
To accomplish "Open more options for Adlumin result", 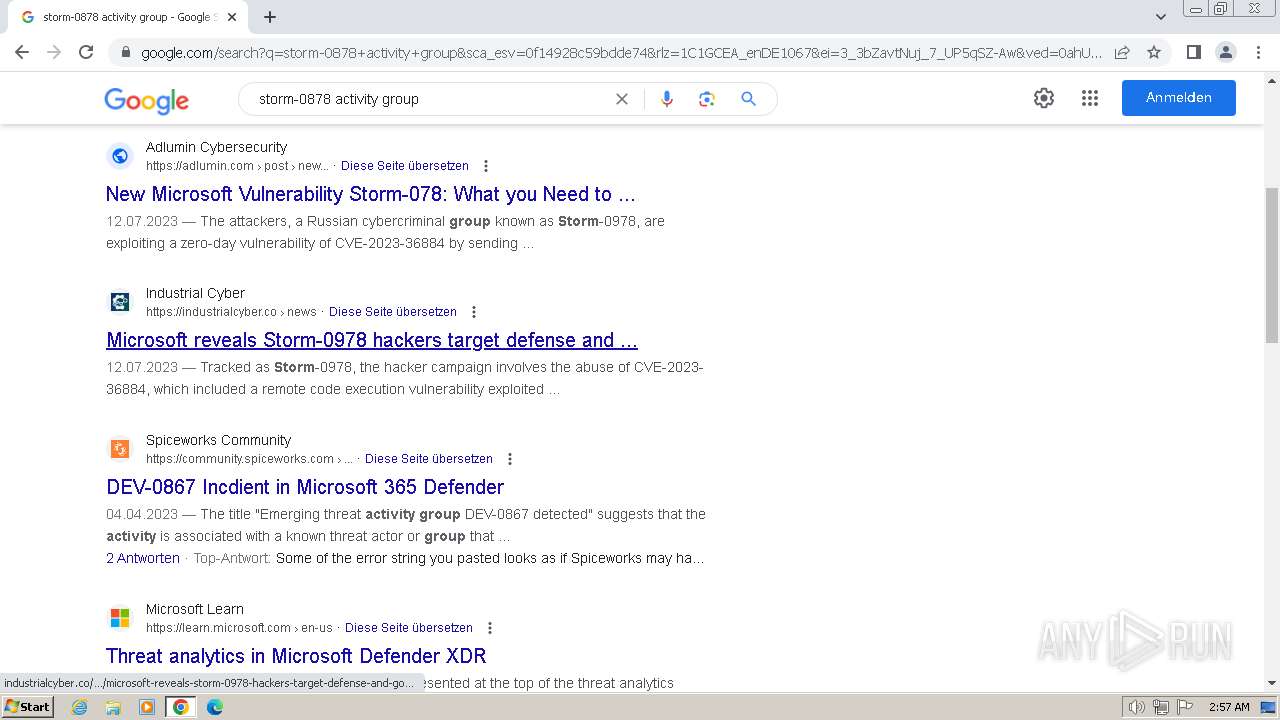I will [x=486, y=166].
